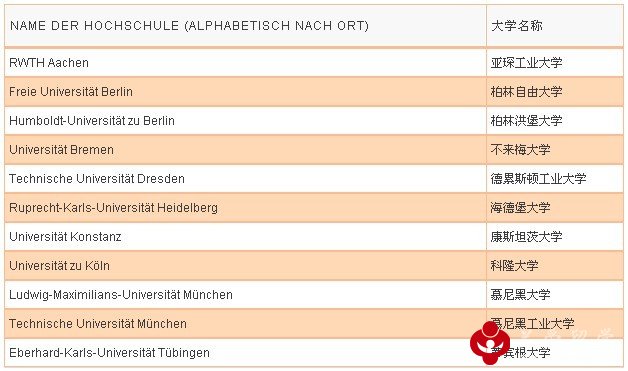This screenshot has height=371, width=628.
Task: Select the 亚琛工业大学 cell
Action: point(555,63)
